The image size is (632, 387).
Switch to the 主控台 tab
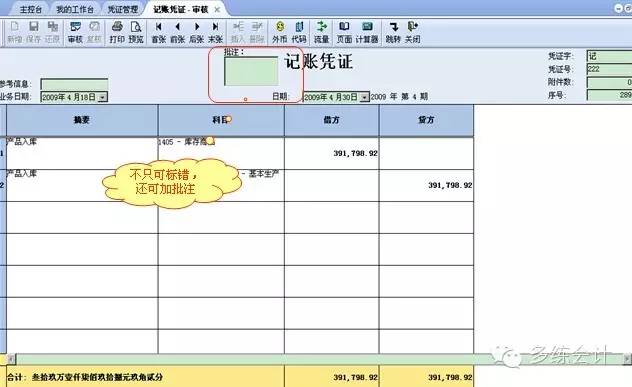pos(31,9)
